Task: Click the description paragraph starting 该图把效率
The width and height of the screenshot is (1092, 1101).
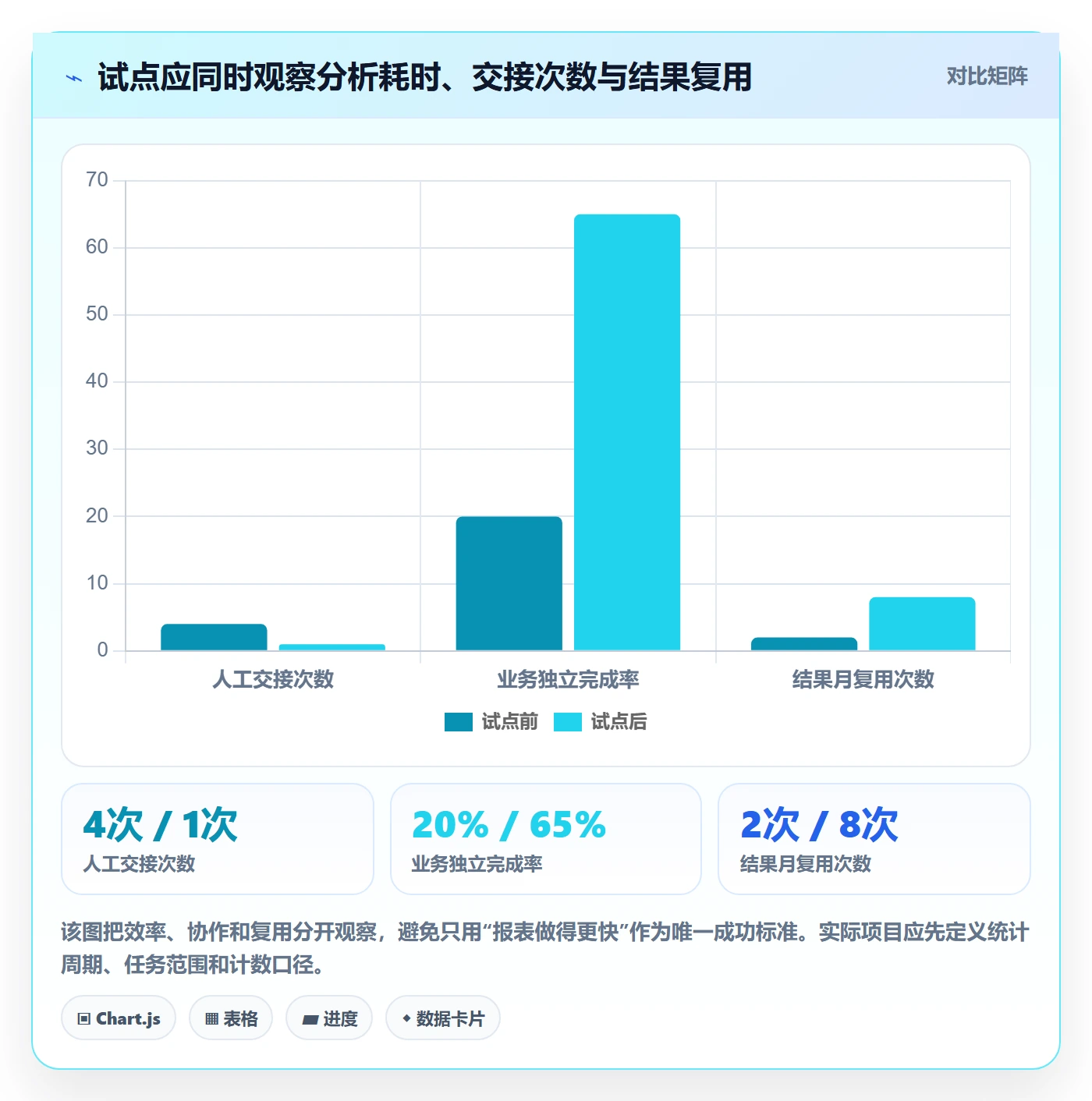Action: click(x=545, y=948)
